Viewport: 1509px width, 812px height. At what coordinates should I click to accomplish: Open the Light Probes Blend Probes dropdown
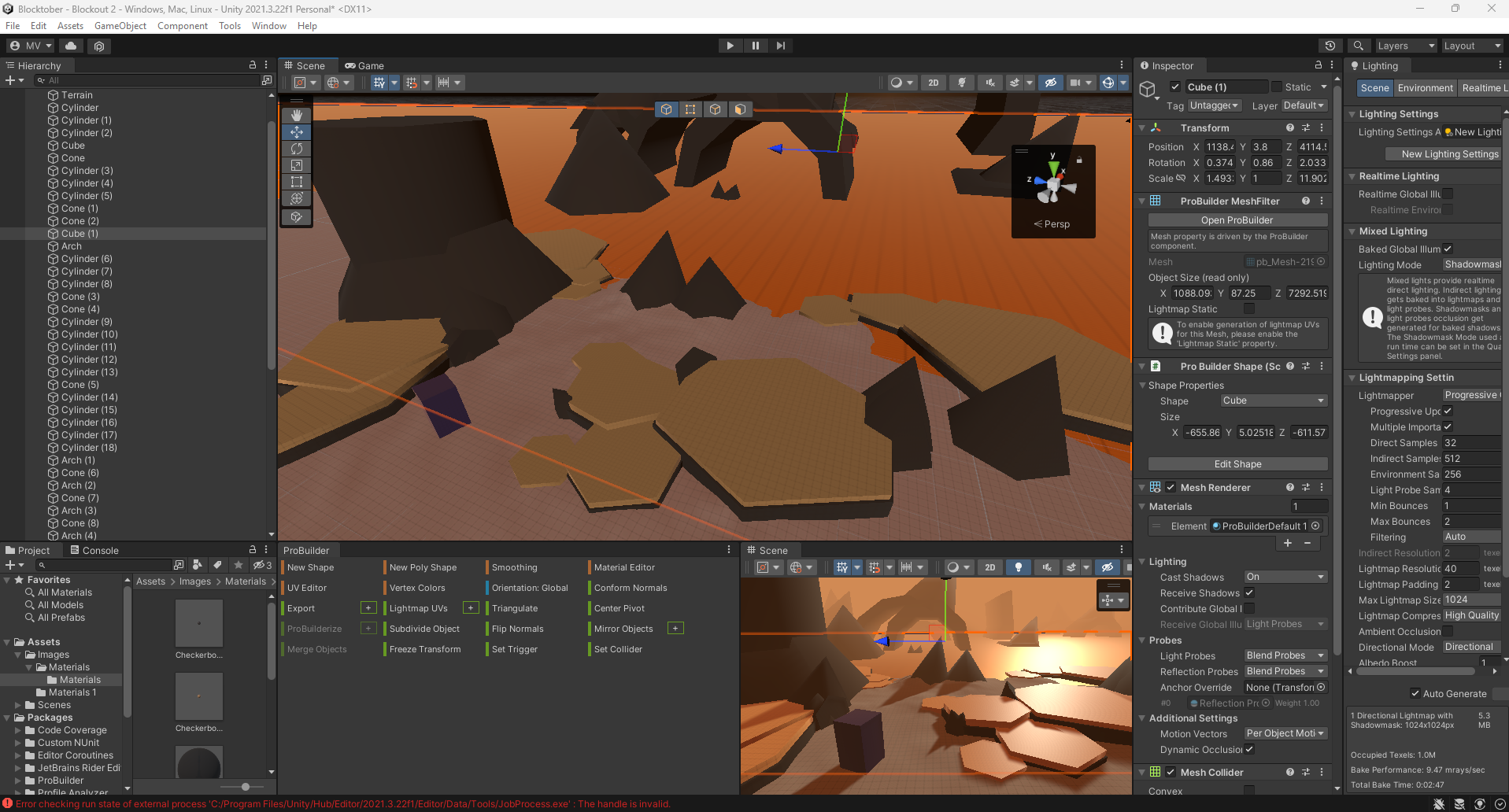1285,655
